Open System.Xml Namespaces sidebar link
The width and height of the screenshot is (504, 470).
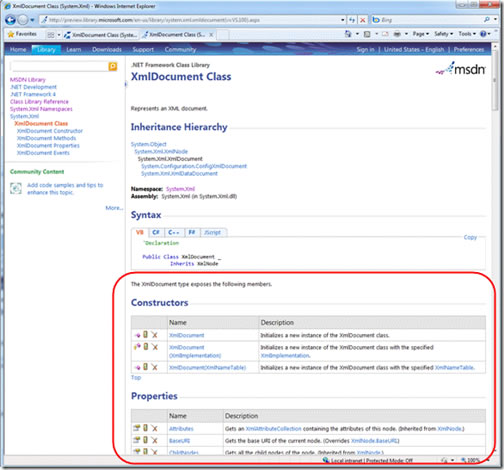pos(41,109)
